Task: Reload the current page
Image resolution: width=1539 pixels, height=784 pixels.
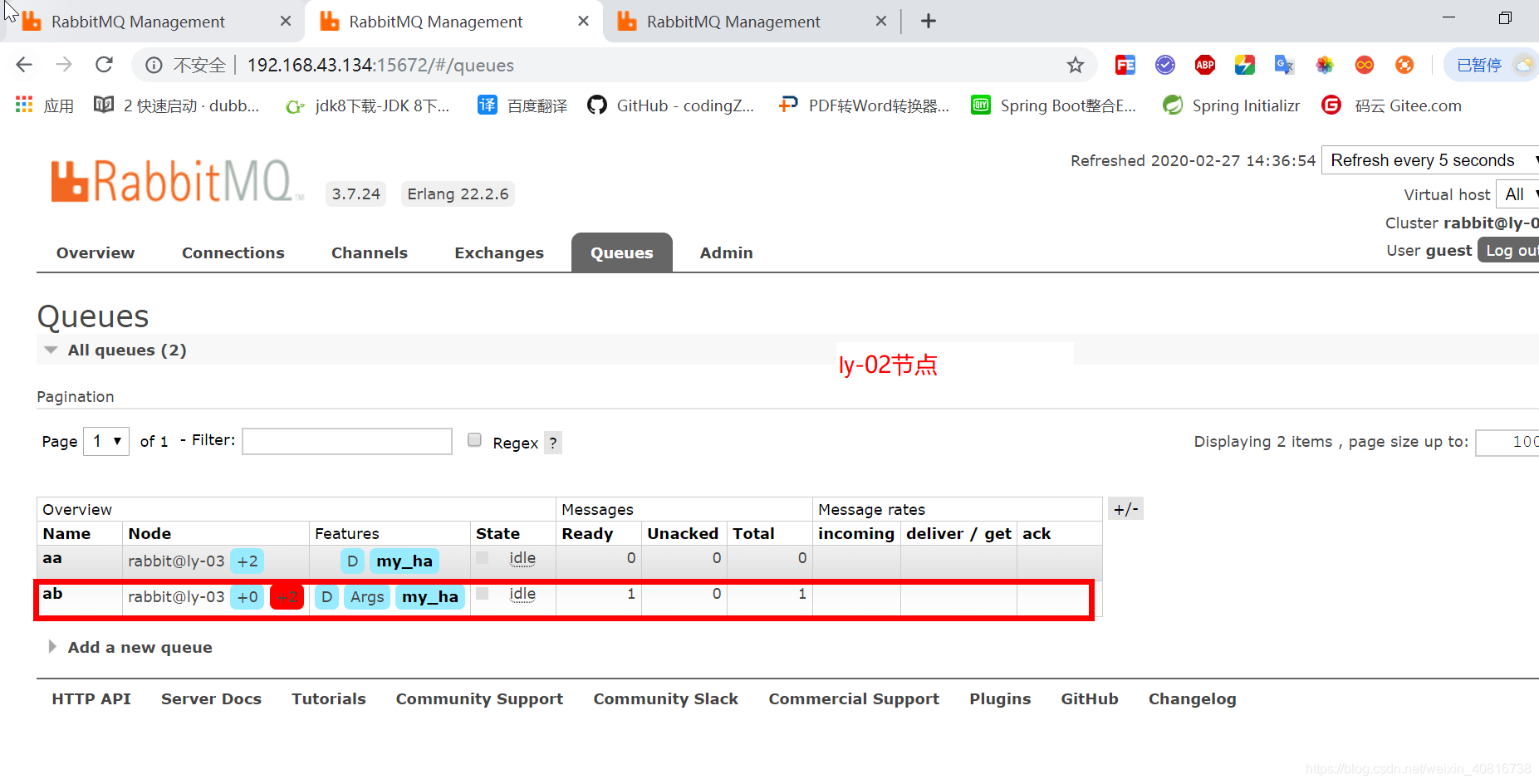Action: click(104, 65)
